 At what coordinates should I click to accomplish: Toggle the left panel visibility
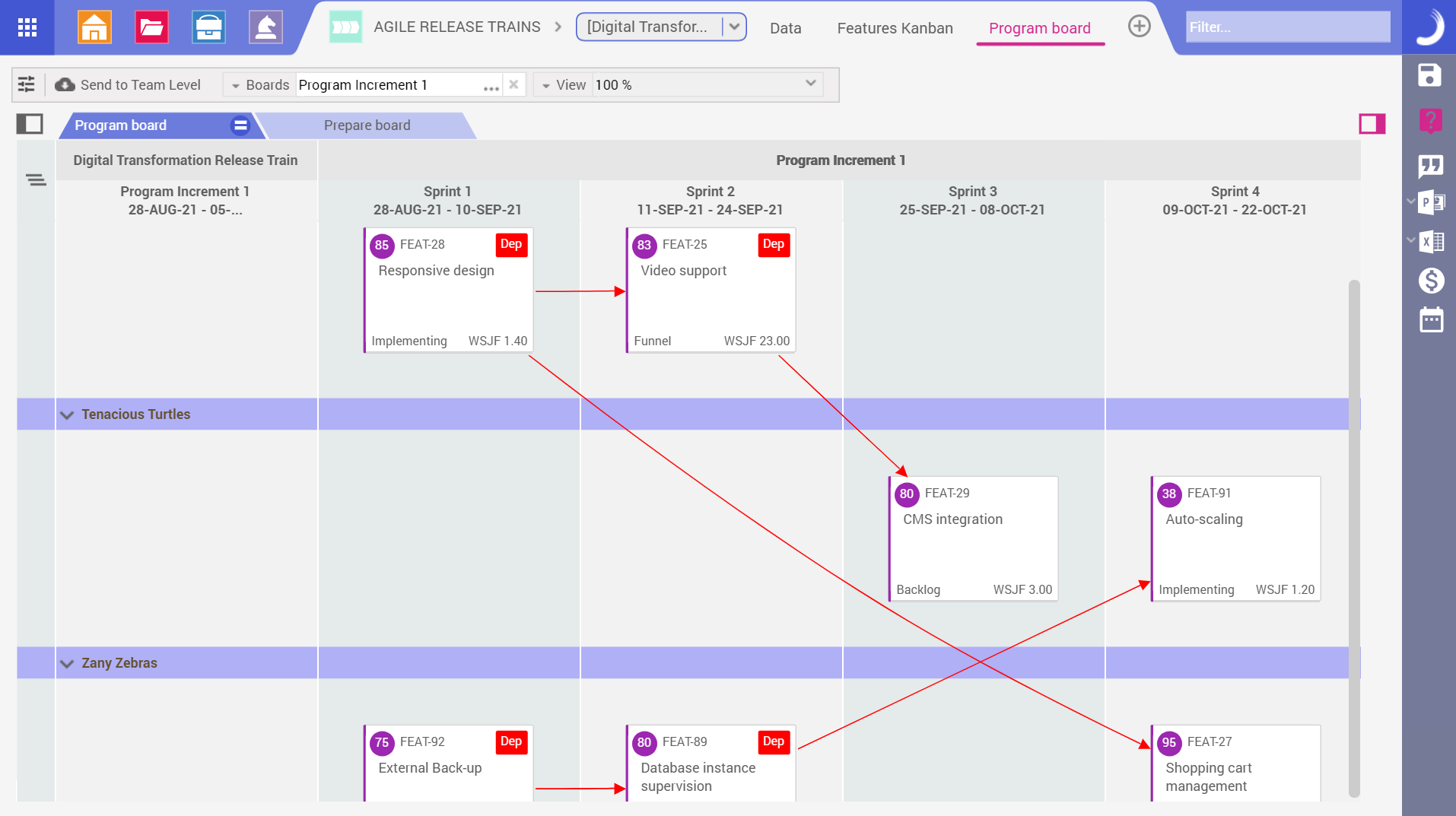point(30,123)
